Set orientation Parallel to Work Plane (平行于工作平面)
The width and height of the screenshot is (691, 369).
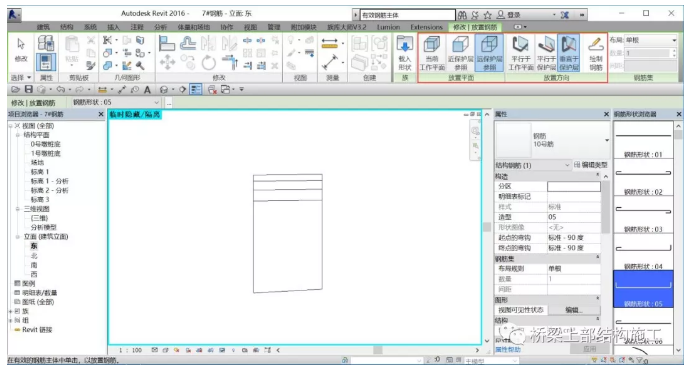pyautogui.click(x=520, y=53)
